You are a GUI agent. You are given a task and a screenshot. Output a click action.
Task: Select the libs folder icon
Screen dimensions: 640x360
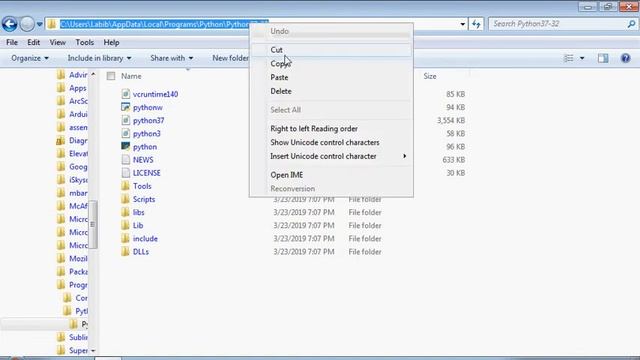click(126, 212)
